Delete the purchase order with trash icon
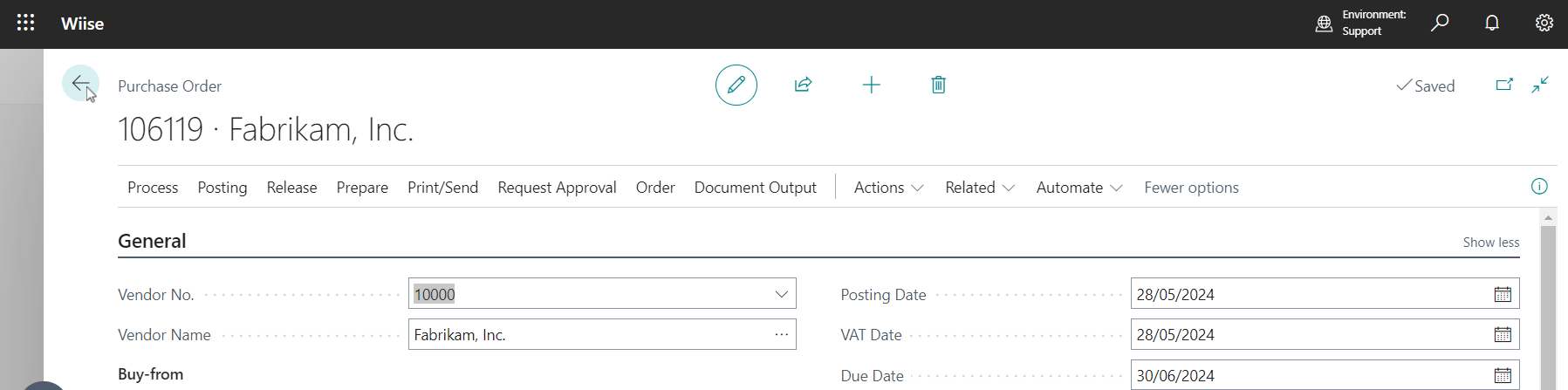Viewport: 1568px width, 390px height. pos(938,85)
